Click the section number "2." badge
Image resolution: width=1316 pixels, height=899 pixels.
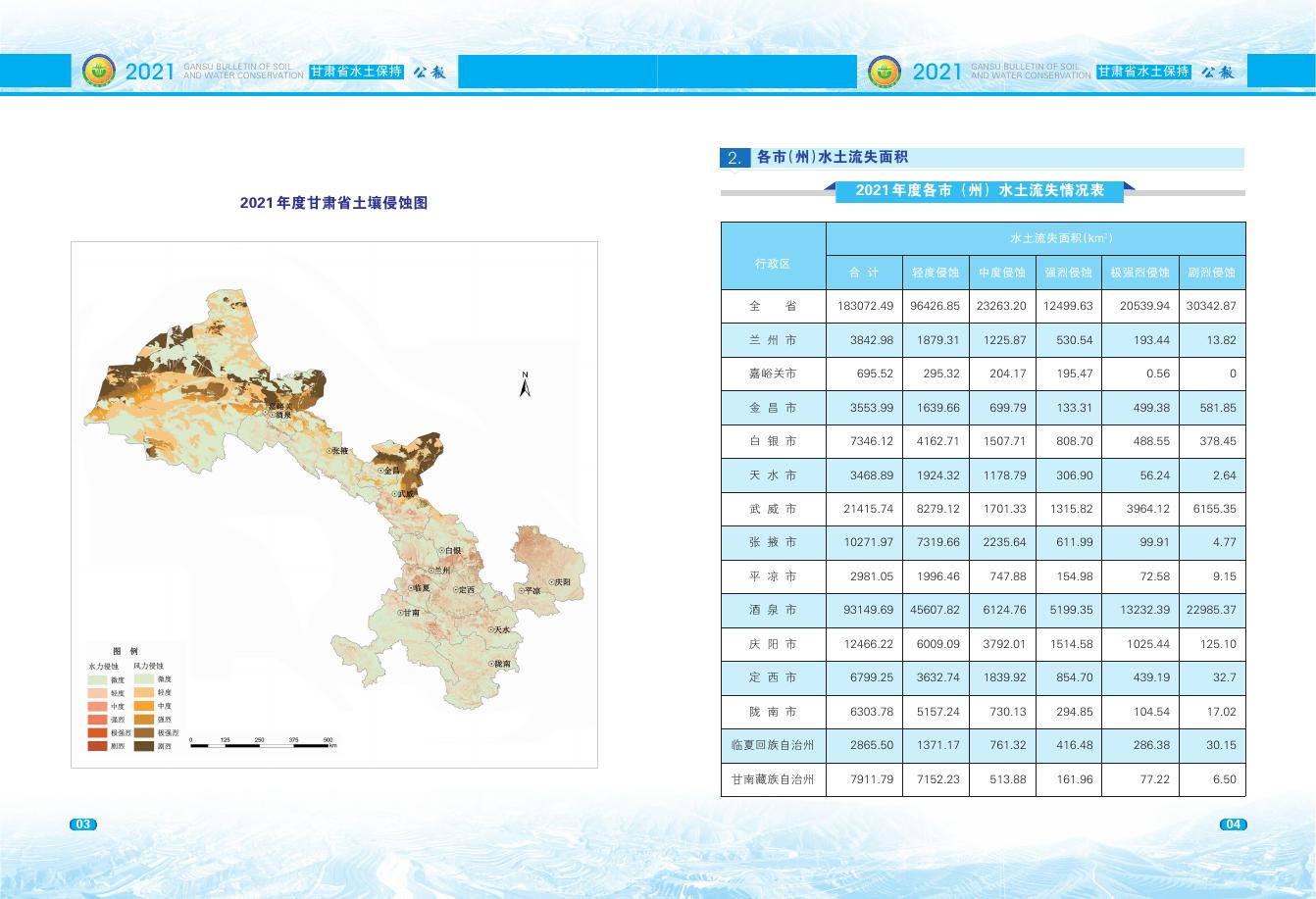(734, 158)
